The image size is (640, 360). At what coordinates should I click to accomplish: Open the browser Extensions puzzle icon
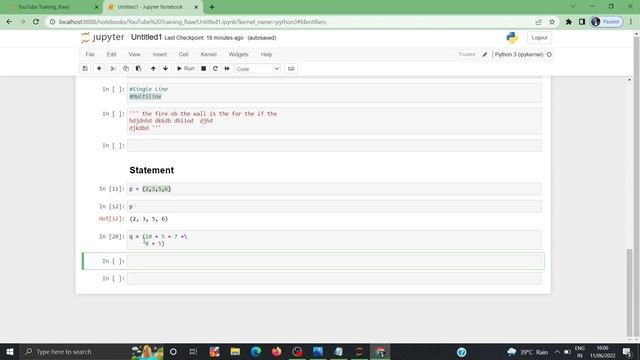(x=569, y=22)
